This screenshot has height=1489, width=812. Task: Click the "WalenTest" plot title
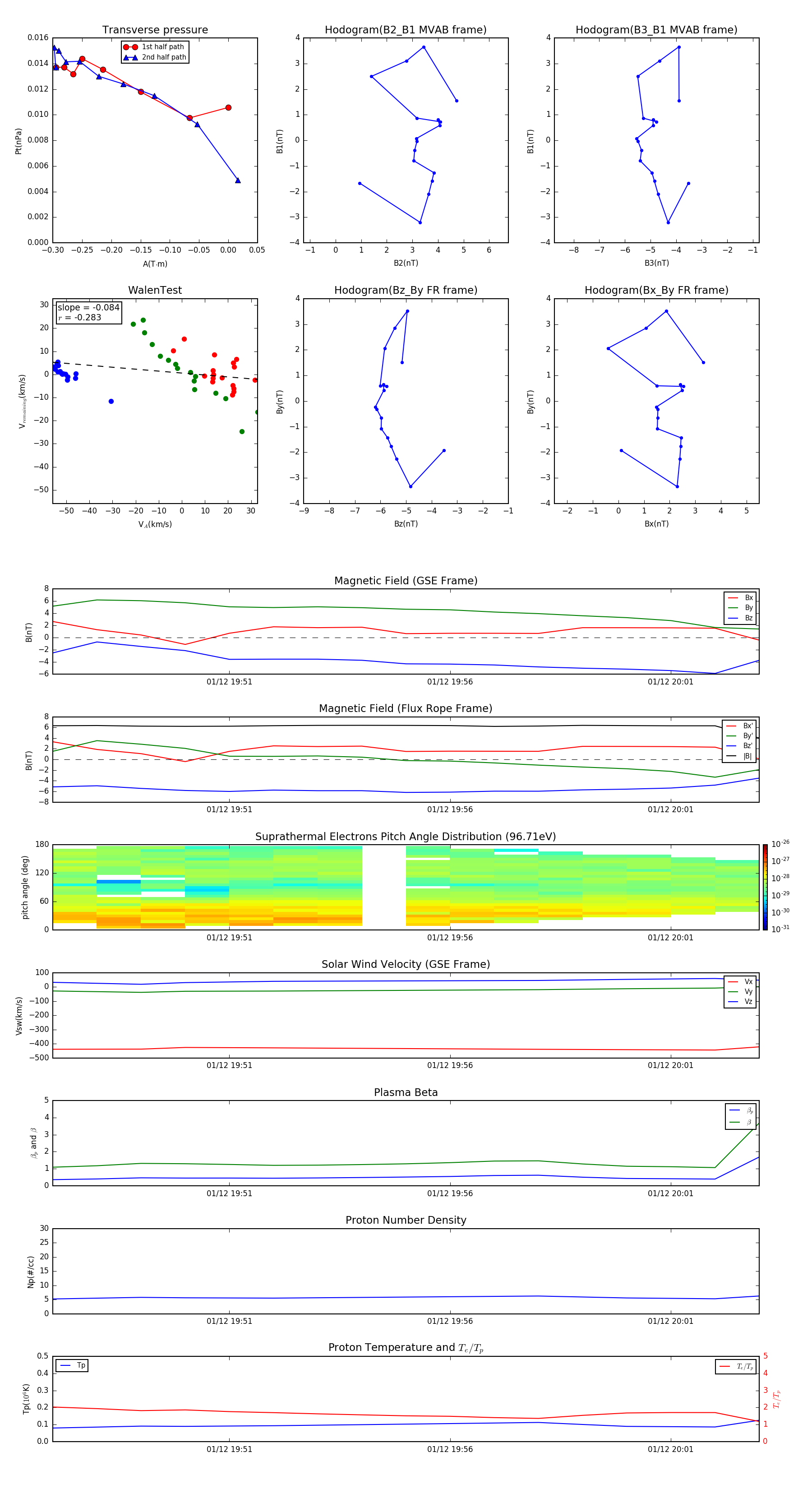point(155,290)
